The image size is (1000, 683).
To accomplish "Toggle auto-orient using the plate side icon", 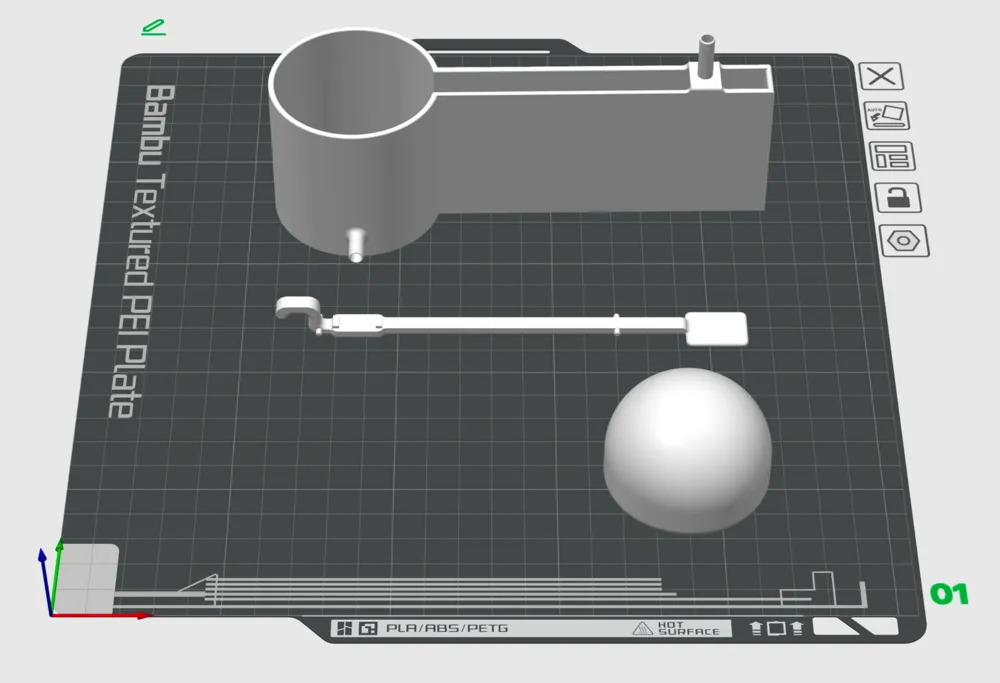I will pos(886,116).
